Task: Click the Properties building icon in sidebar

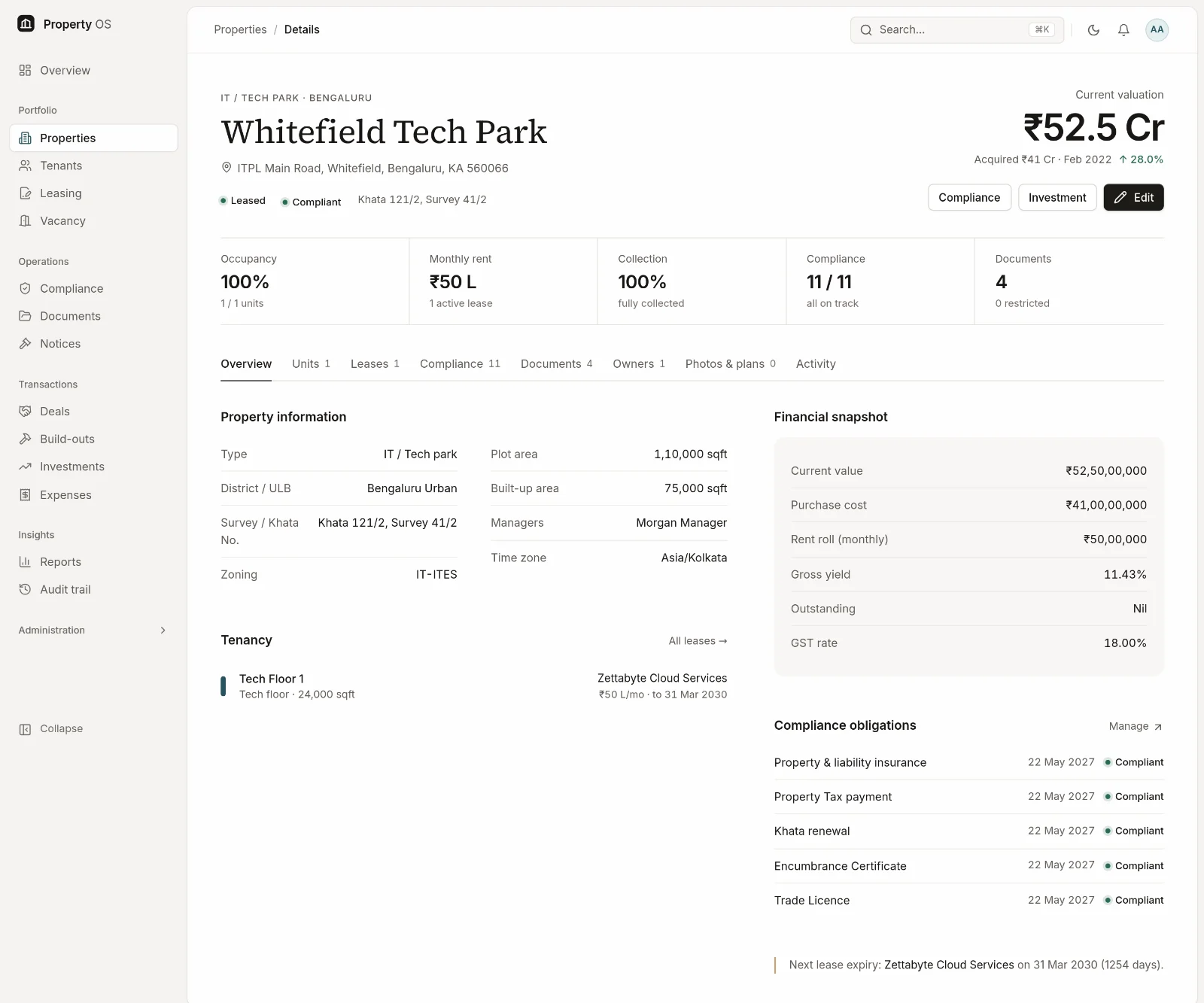Action: [25, 138]
